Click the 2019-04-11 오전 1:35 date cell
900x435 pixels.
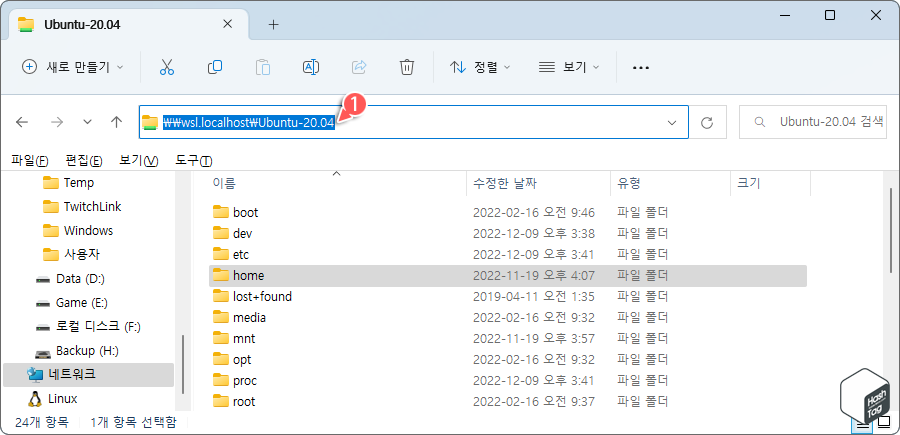[533, 297]
